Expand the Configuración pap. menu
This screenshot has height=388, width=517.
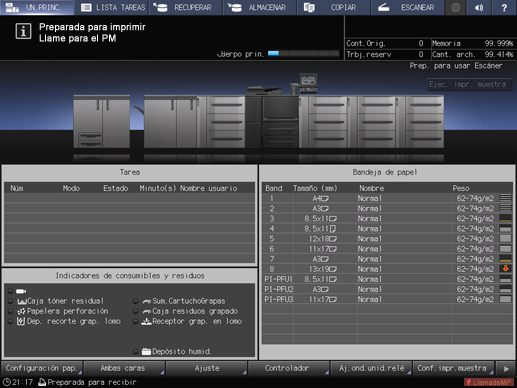42,368
